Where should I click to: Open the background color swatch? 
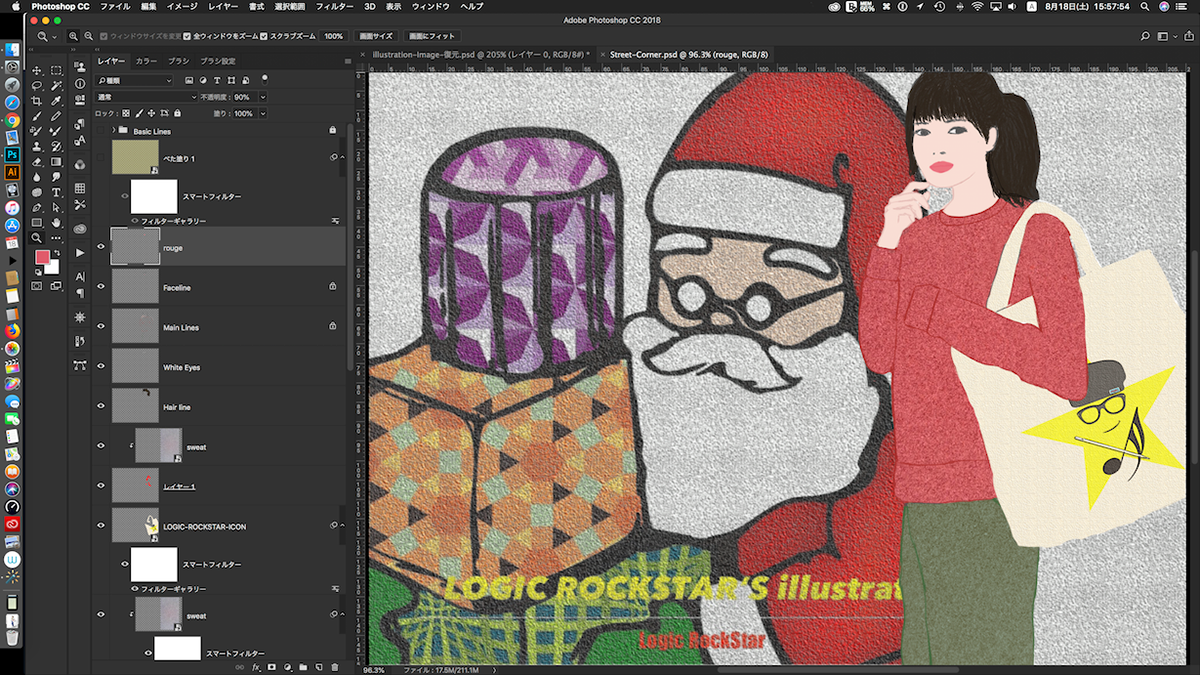pyautogui.click(x=53, y=268)
